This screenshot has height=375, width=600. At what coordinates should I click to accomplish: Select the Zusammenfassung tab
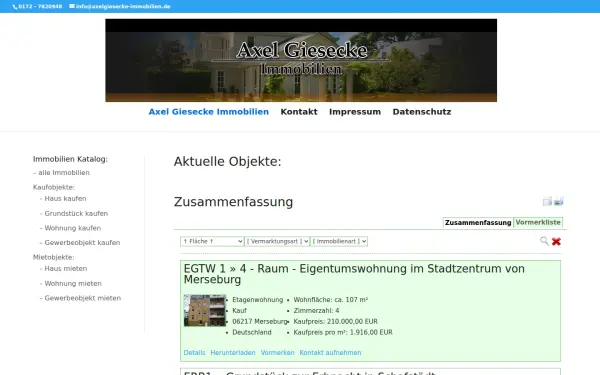[x=478, y=222]
